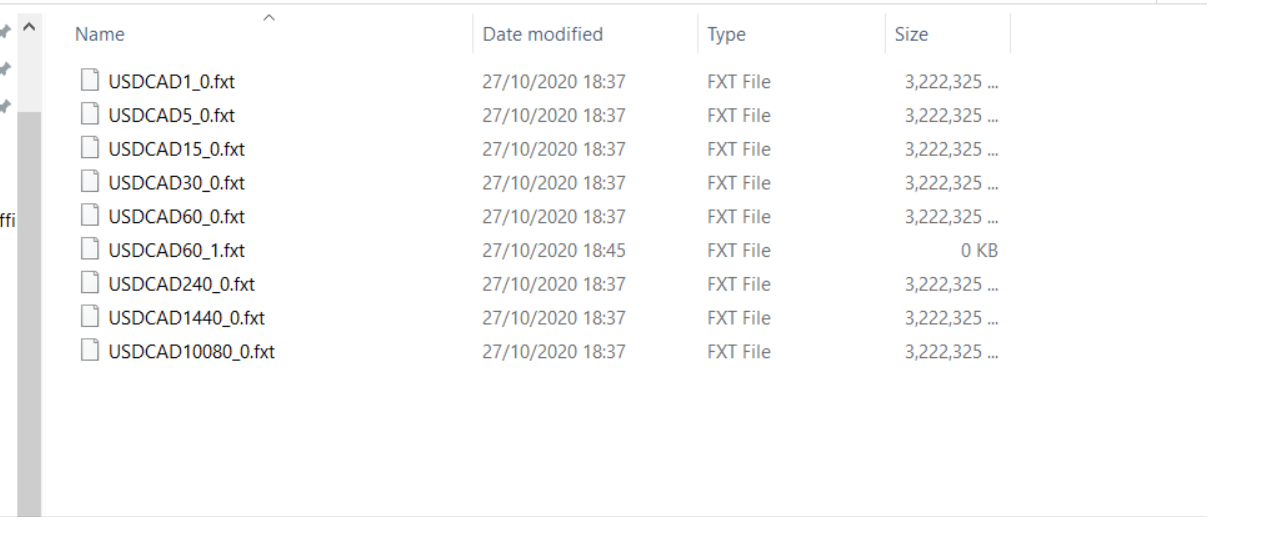Viewport: 1280px width, 536px height.
Task: Sort files by the Name column
Action: 270,34
